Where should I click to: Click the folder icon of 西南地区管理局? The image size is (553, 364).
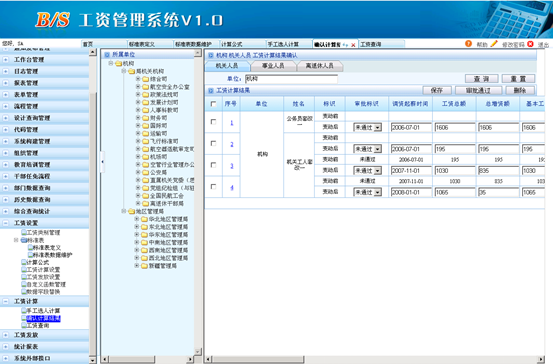pos(144,250)
